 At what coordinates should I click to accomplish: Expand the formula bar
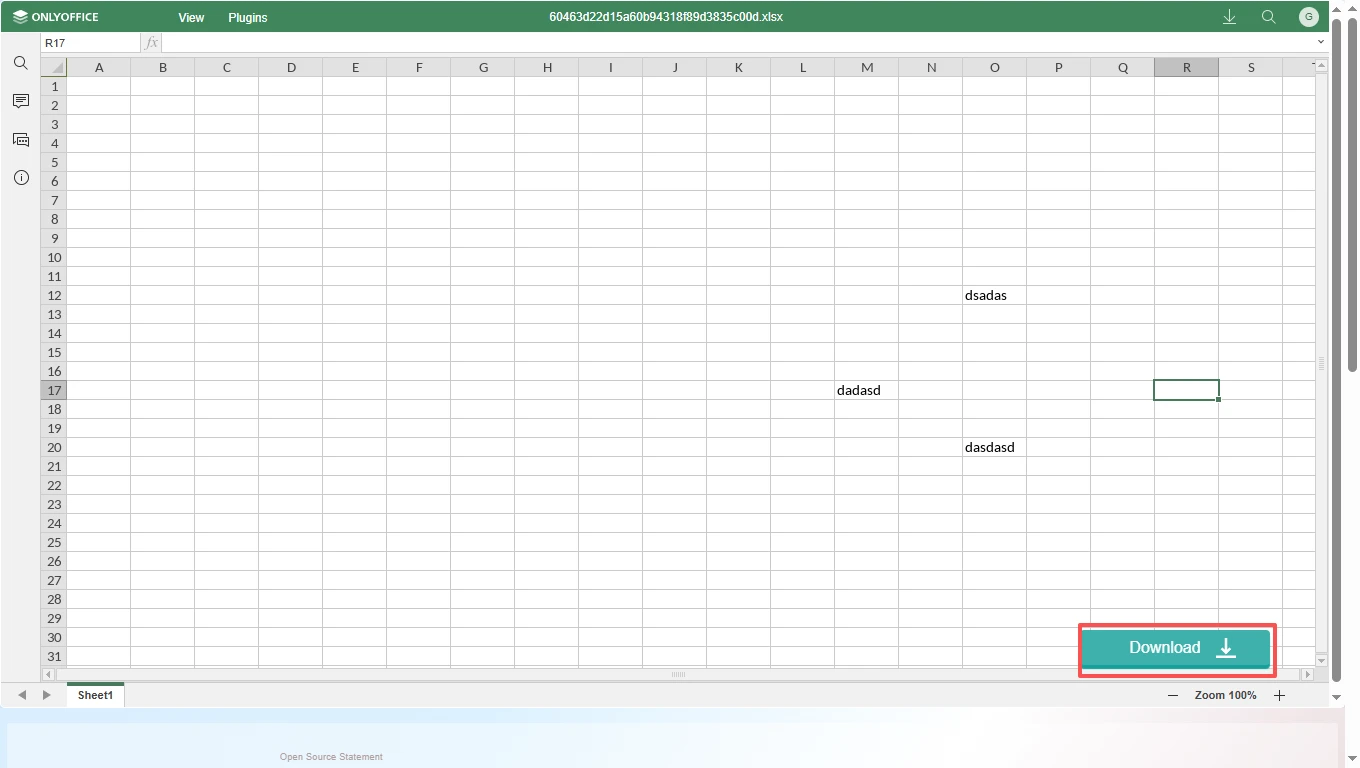tap(1321, 43)
